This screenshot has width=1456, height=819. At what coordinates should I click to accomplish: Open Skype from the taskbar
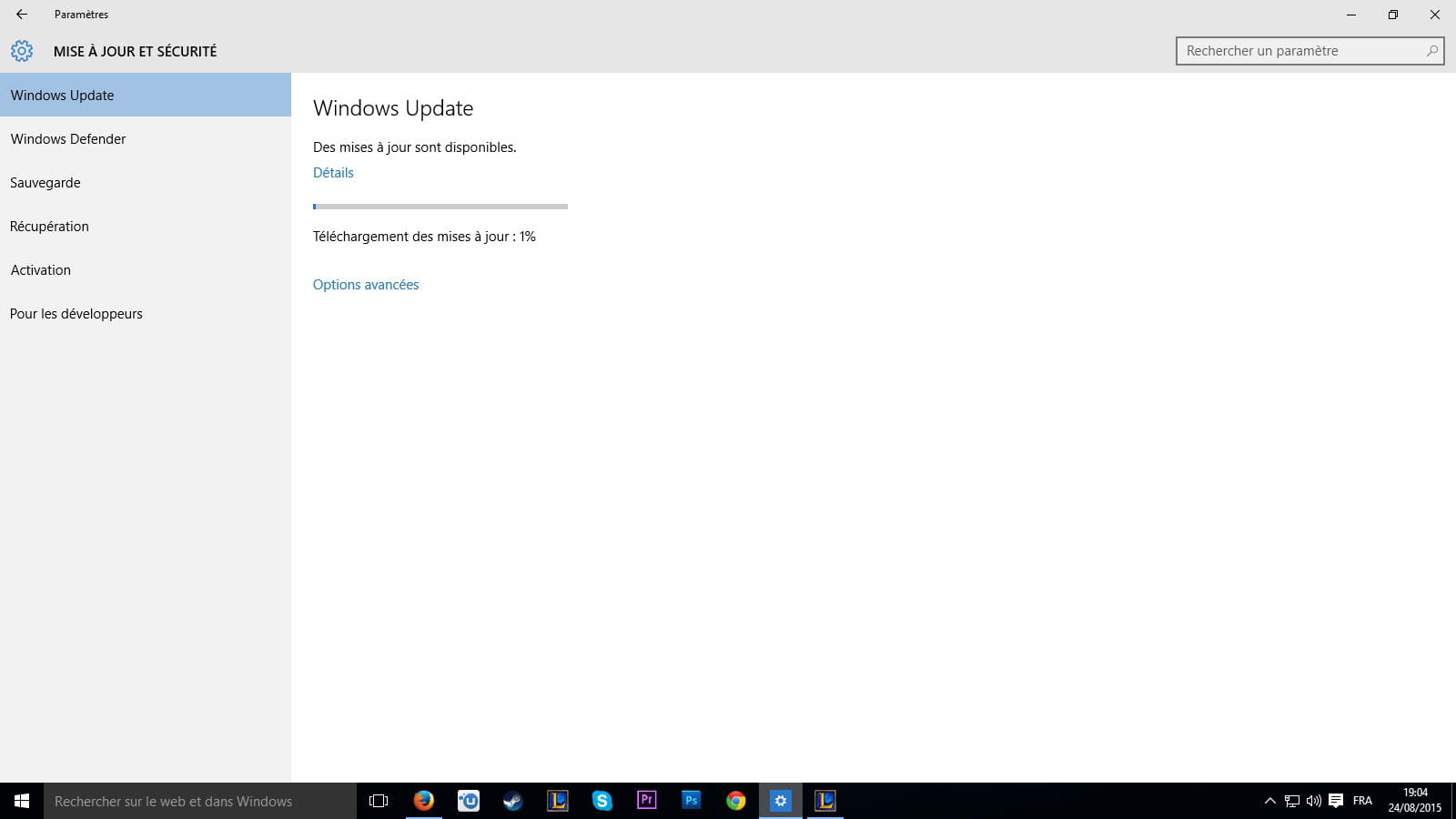pyautogui.click(x=602, y=801)
